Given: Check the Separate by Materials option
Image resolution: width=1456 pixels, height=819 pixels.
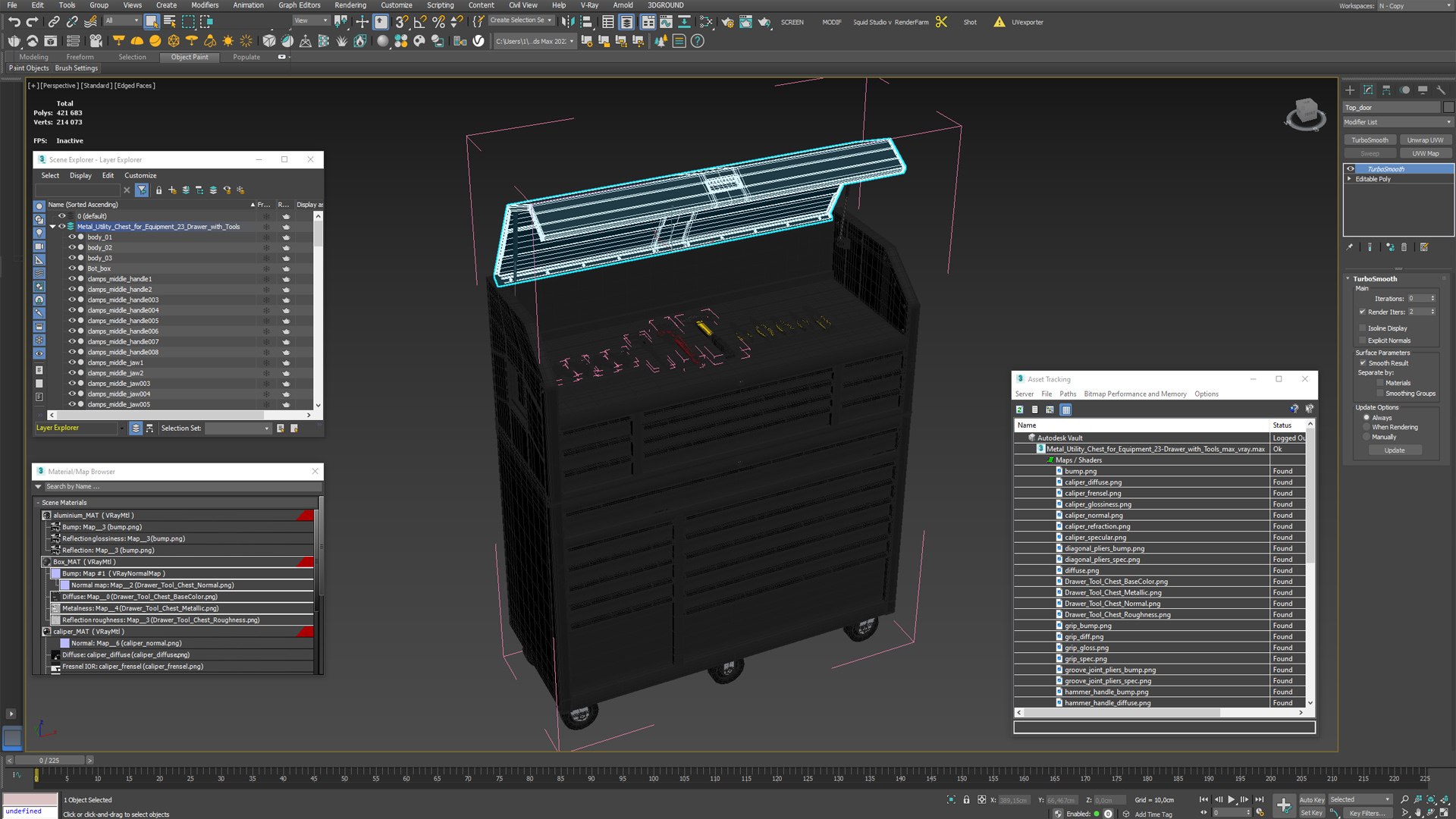Looking at the screenshot, I should 1380,383.
